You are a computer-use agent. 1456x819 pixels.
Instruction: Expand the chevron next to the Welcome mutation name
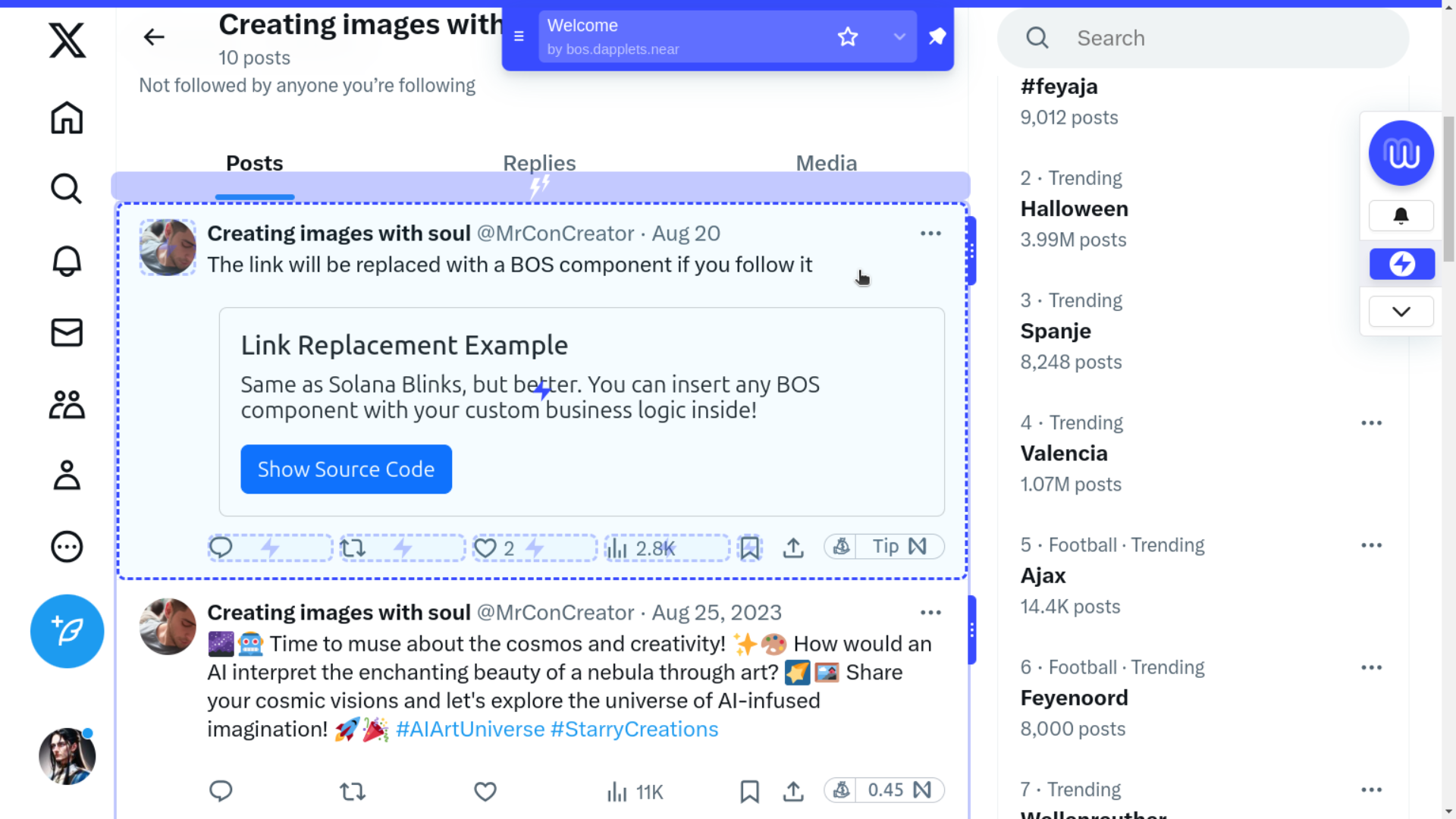899,36
